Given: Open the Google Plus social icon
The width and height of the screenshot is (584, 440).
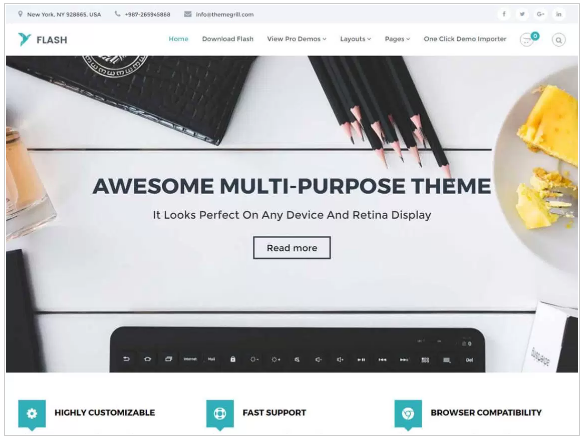Looking at the screenshot, I should 540,14.
